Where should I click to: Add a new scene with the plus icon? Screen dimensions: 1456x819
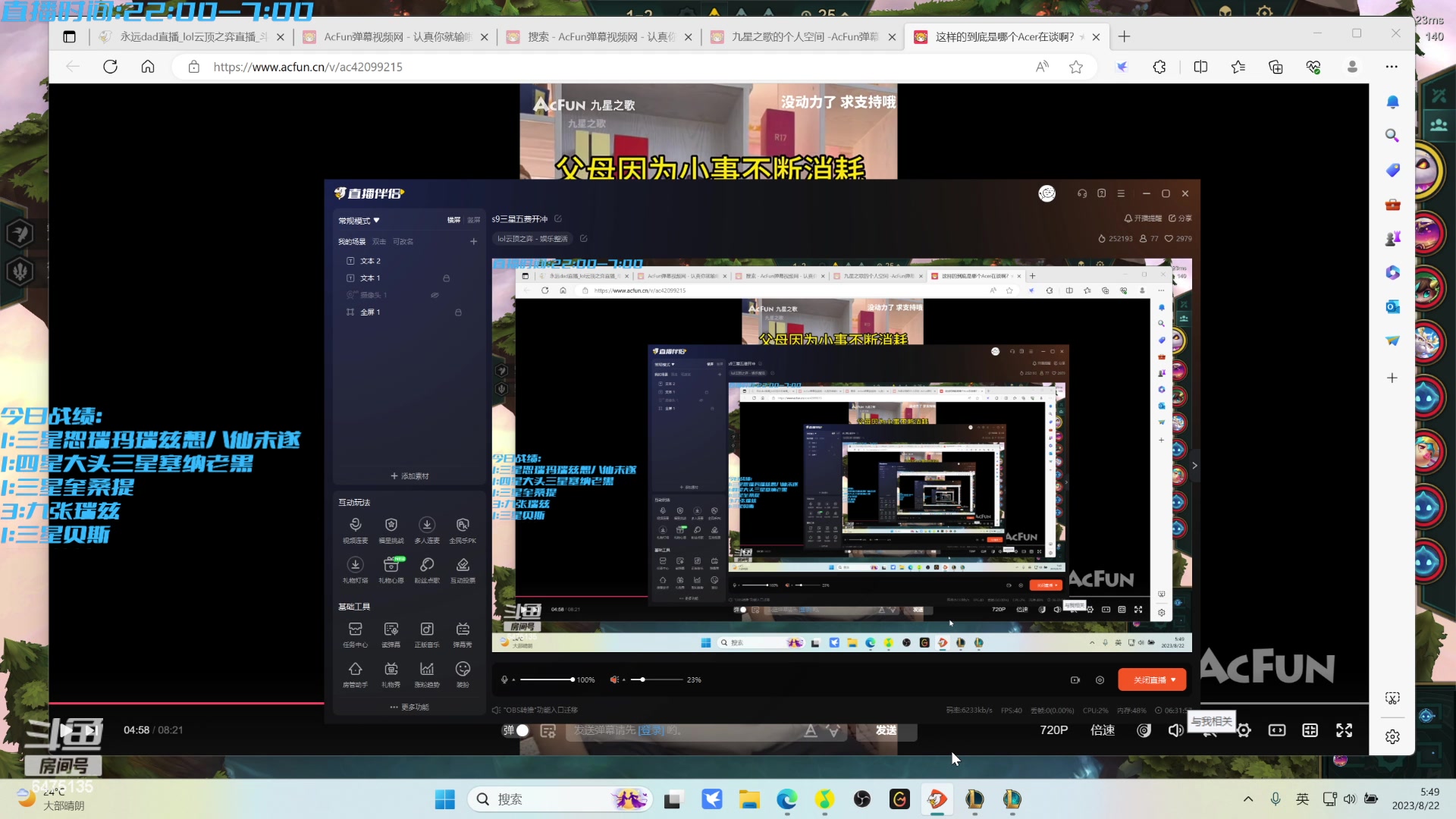point(473,241)
